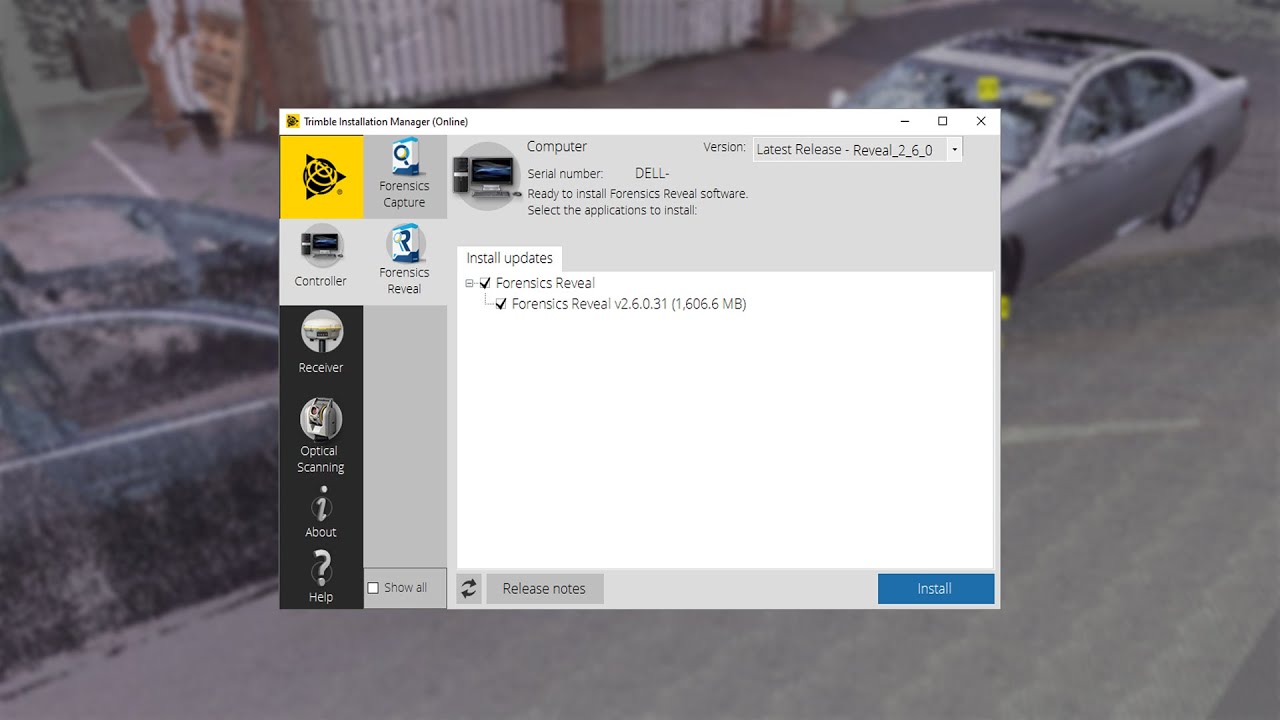Image resolution: width=1280 pixels, height=720 pixels.
Task: Click the blue Install button
Action: [936, 588]
